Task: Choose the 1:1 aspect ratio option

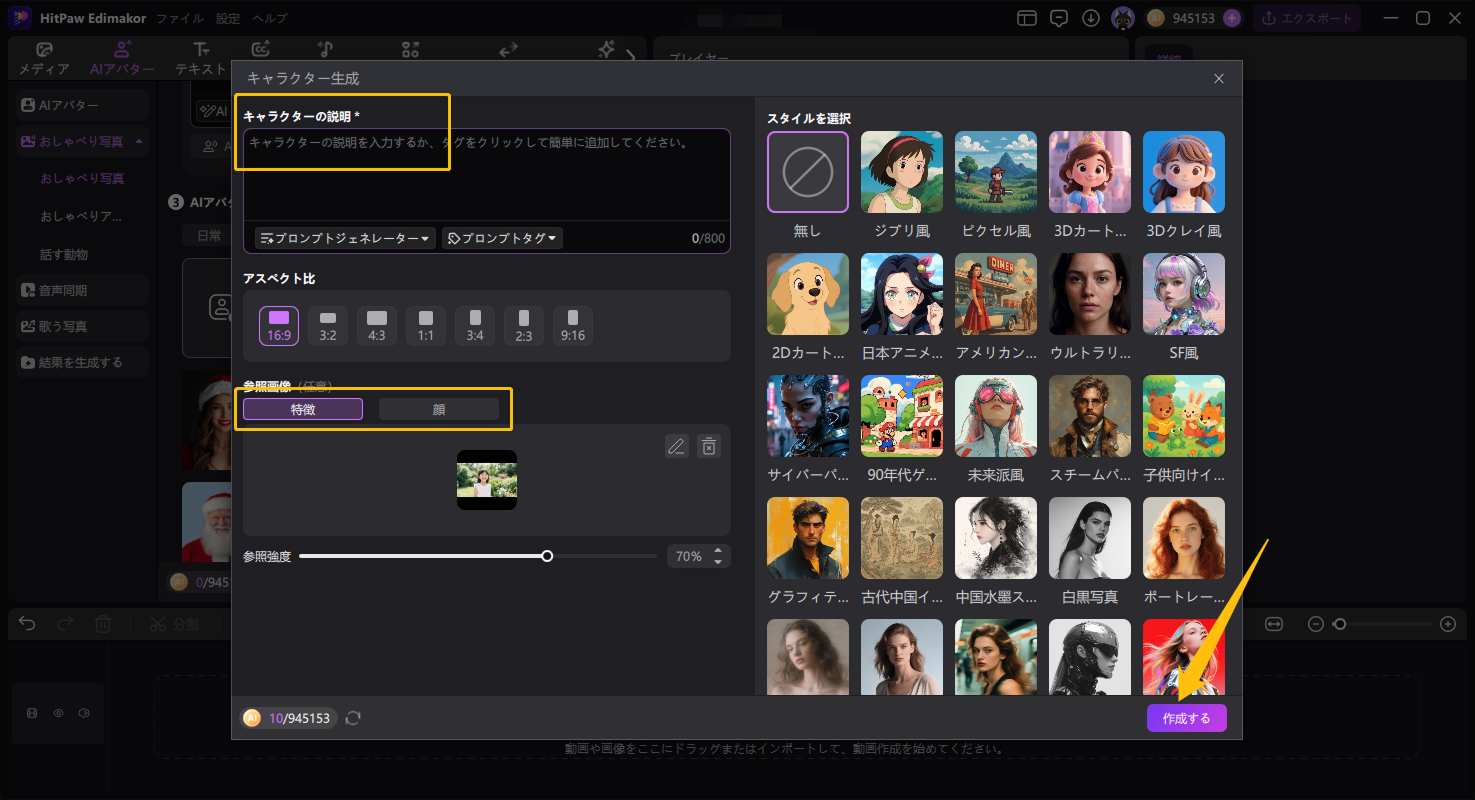Action: pyautogui.click(x=426, y=325)
